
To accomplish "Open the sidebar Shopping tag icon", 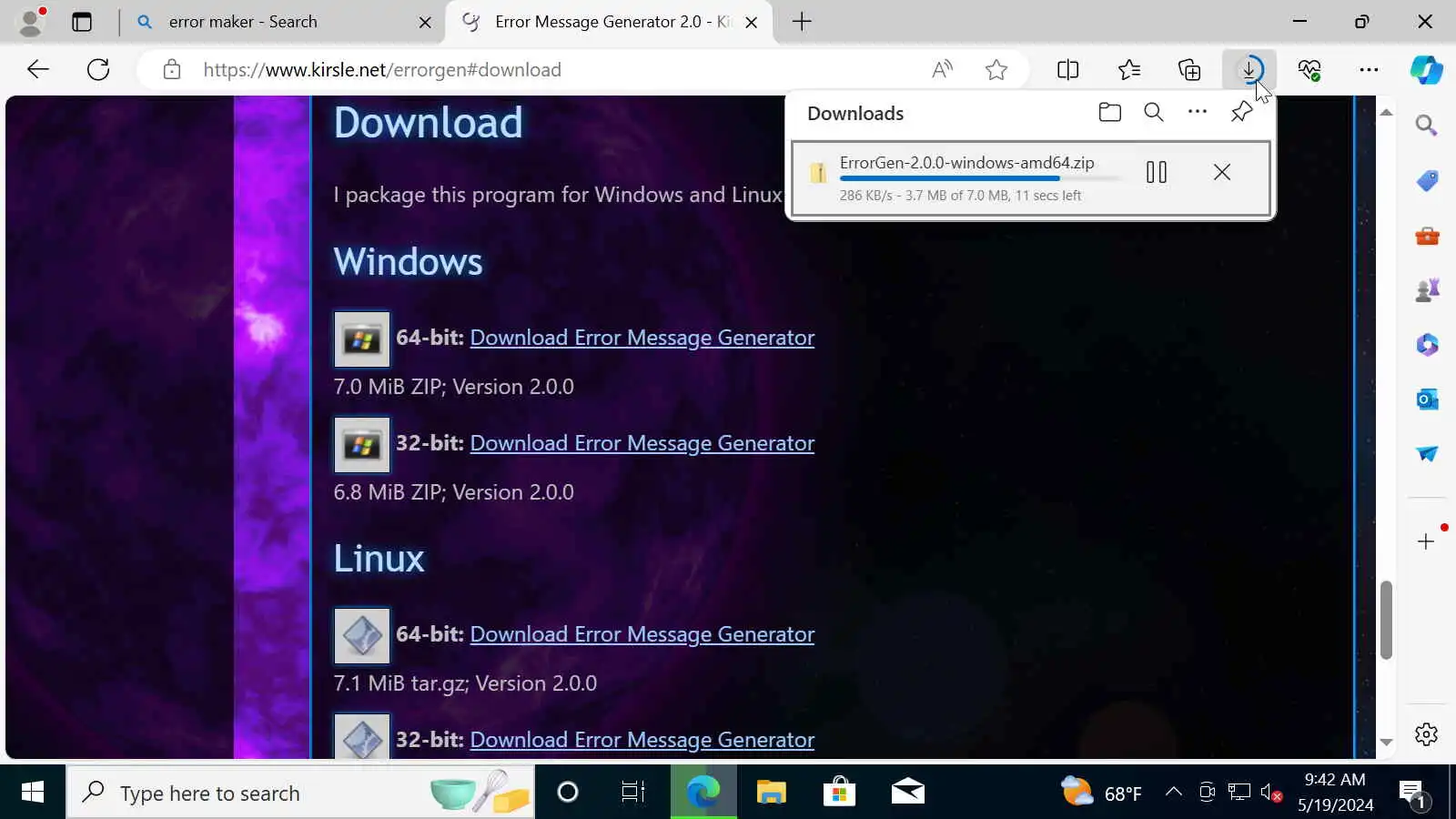I will 1427,180.
